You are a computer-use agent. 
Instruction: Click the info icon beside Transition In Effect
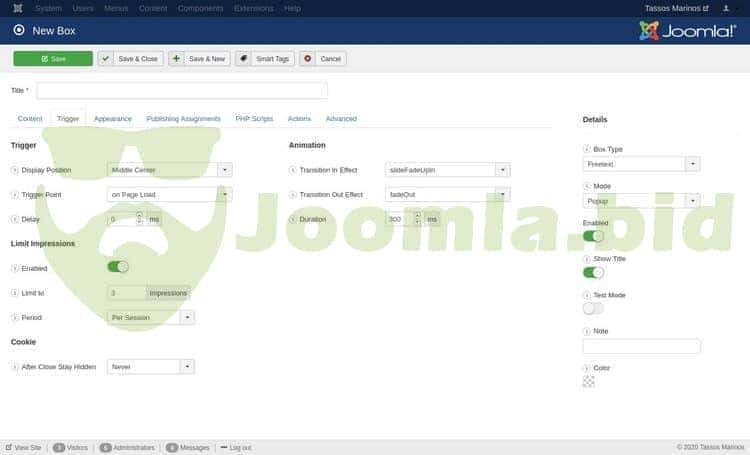pos(293,170)
